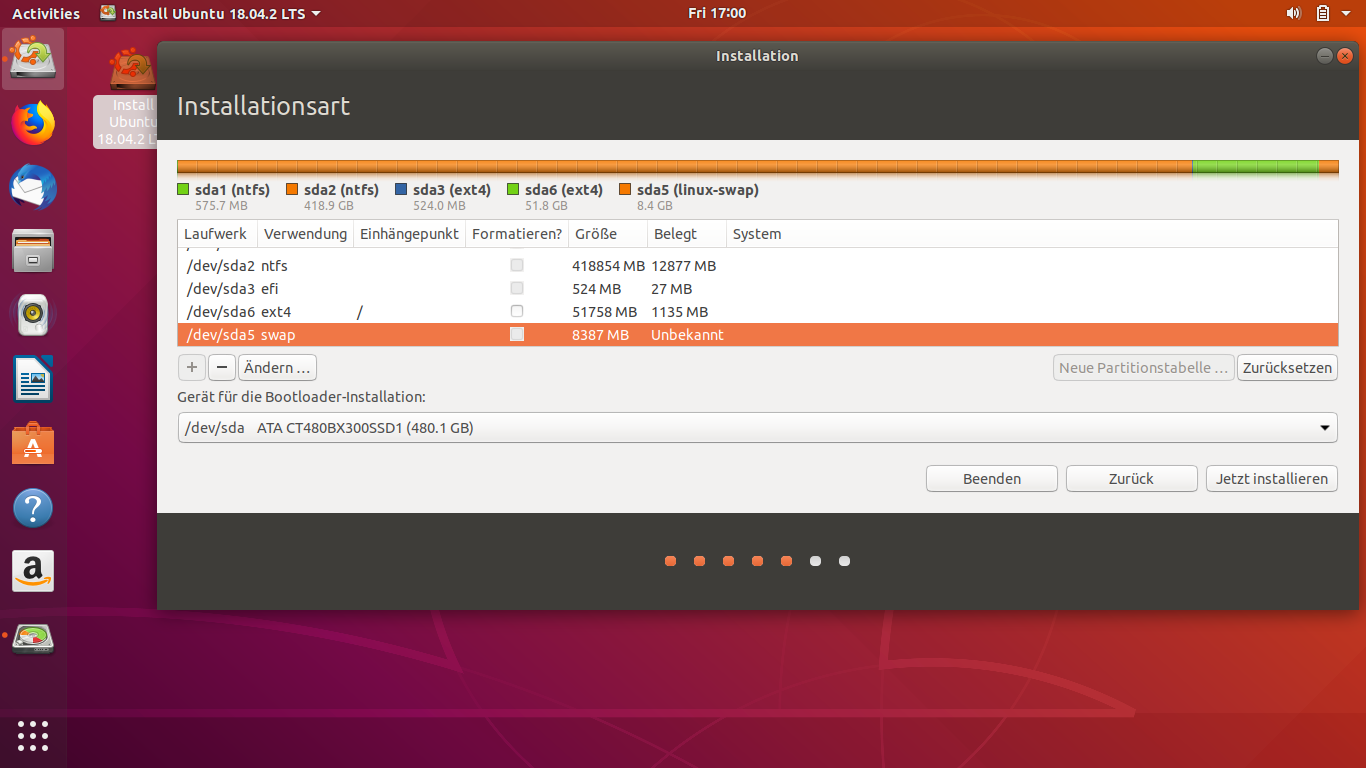Open the Files manager dock icon
This screenshot has width=1366, height=768.
(x=33, y=252)
